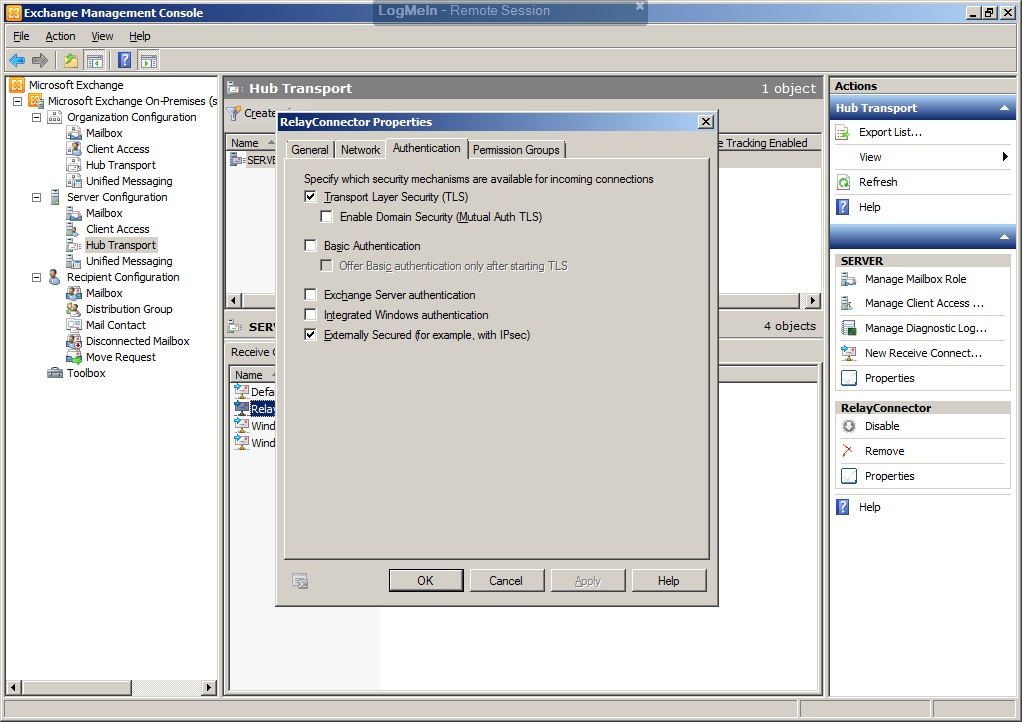Open the blue Help toolbar icon
1022x722 pixels.
(124, 61)
